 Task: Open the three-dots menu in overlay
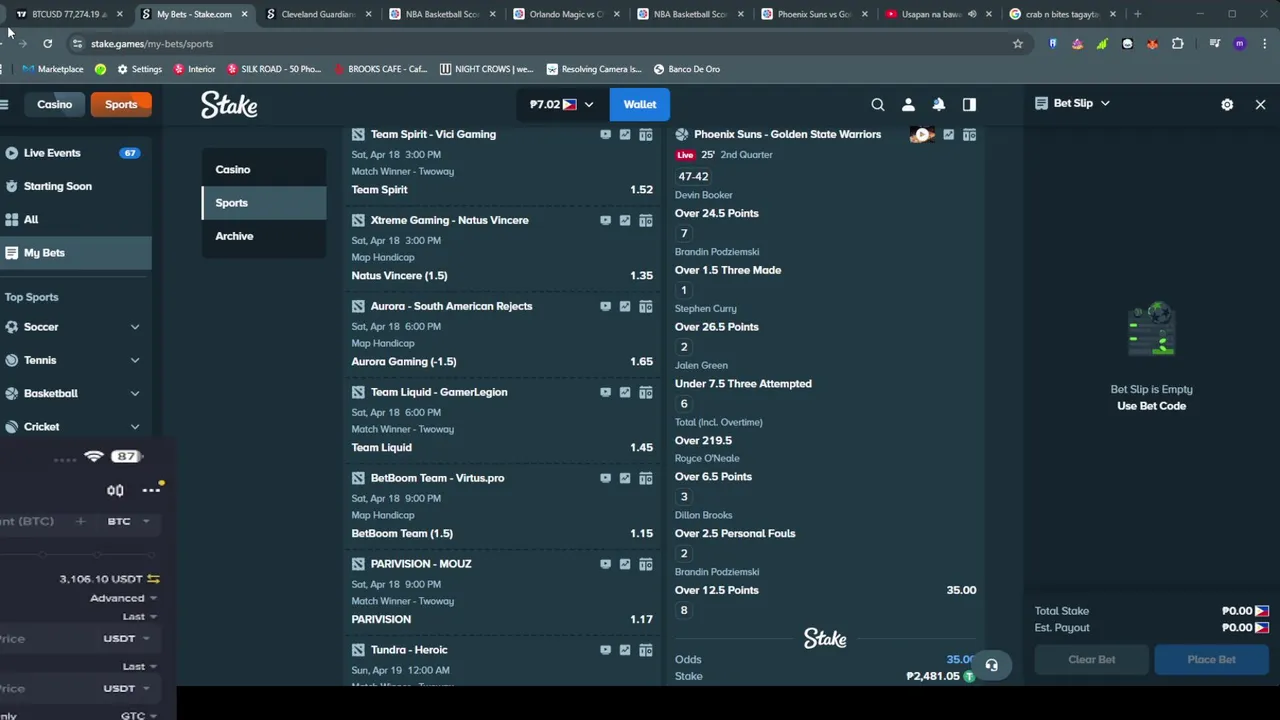pos(151,490)
